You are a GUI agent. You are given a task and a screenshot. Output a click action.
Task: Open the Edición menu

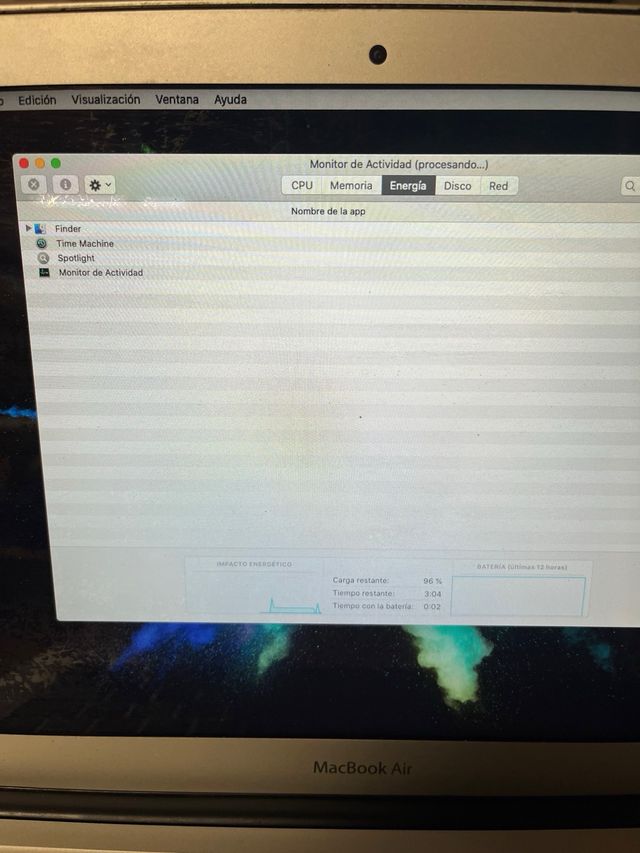pos(37,100)
